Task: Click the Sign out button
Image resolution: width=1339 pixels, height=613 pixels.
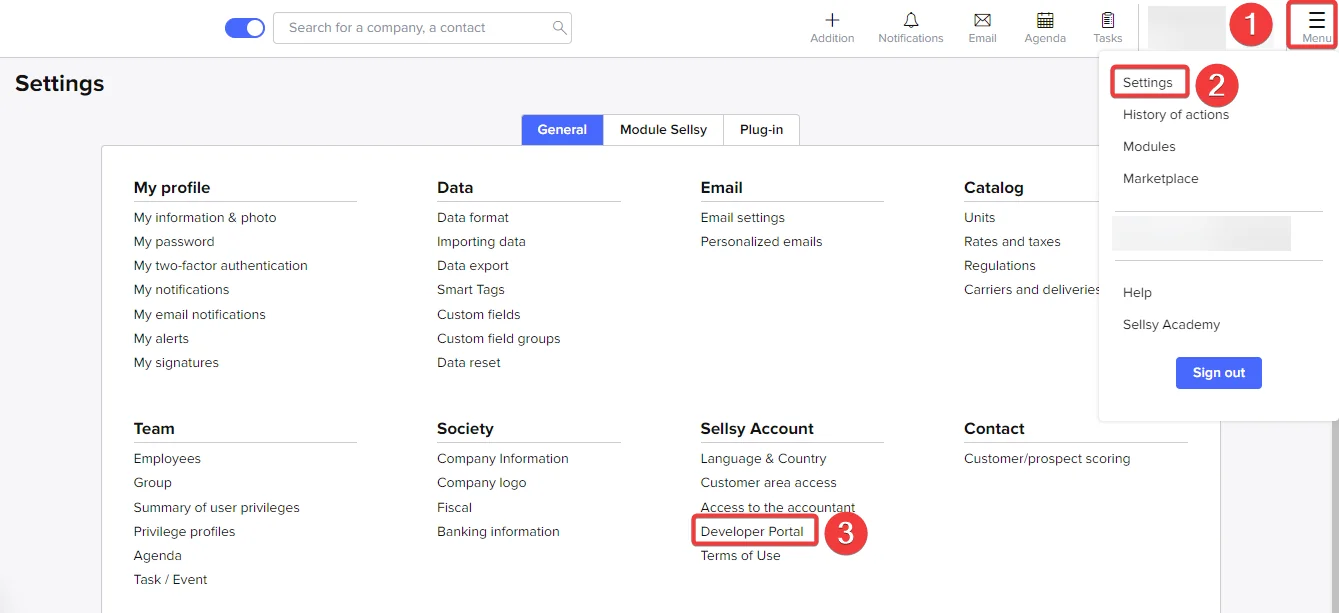Action: (x=1219, y=373)
